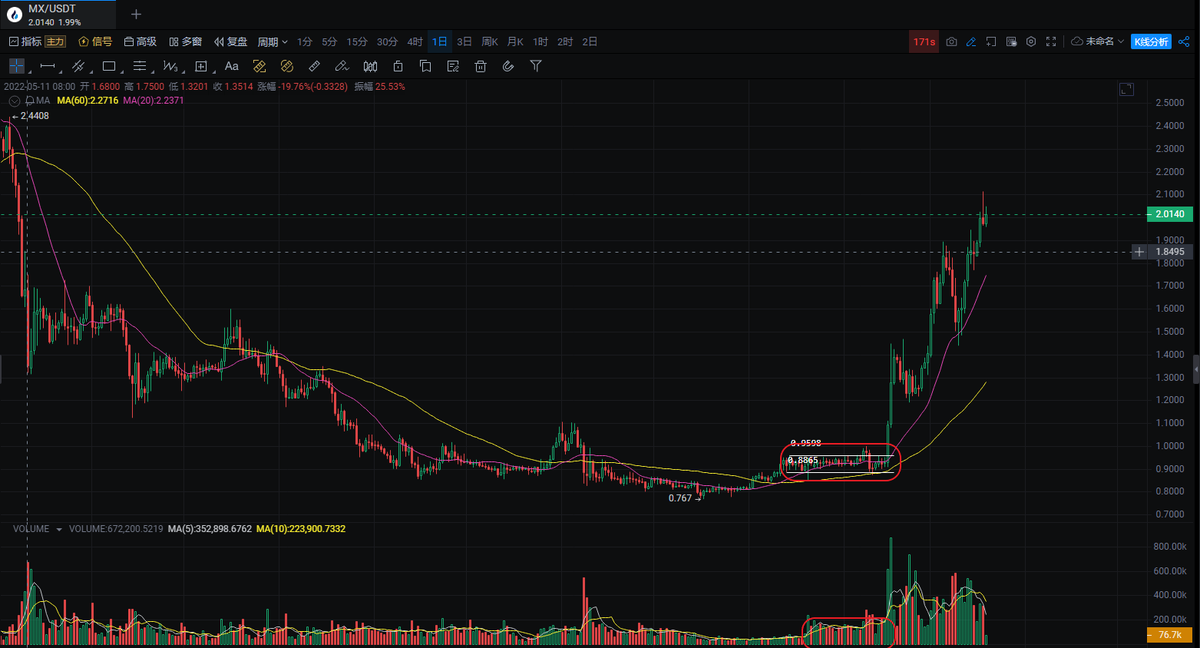Click the paperclip icon in drawing toolbar
The width and height of the screenshot is (1200, 648).
tap(508, 66)
